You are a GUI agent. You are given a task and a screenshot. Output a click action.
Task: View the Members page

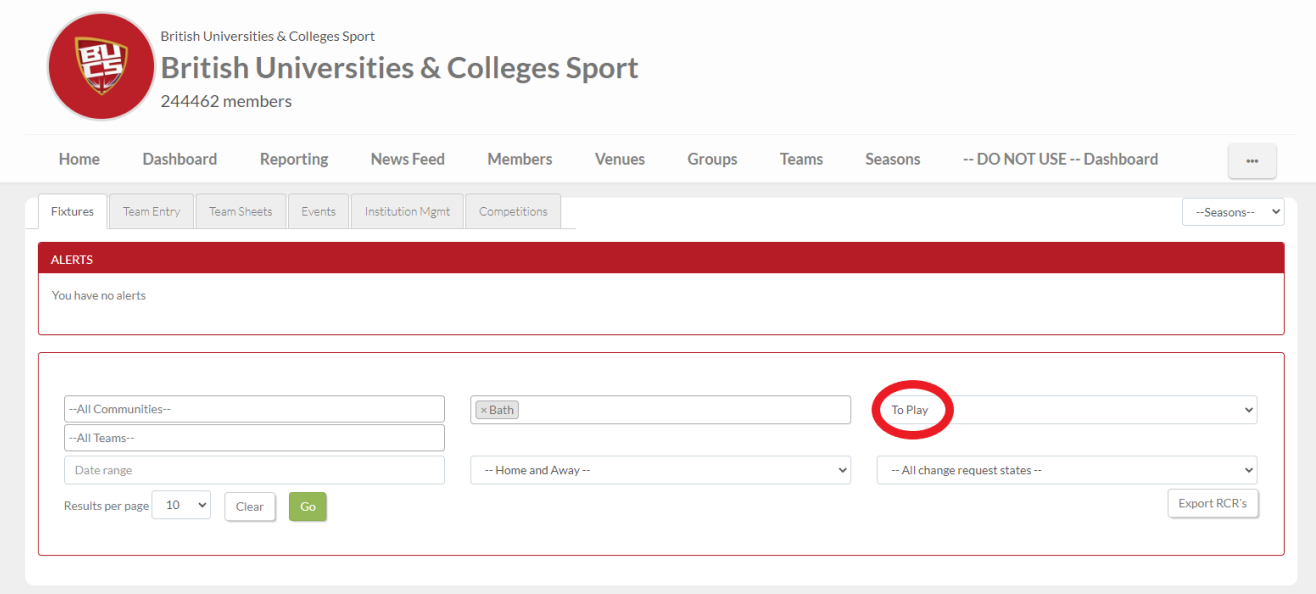click(520, 159)
